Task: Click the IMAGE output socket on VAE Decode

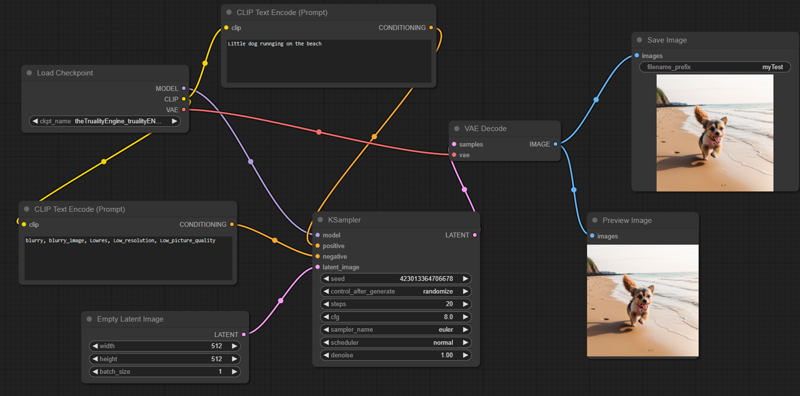Action: pyautogui.click(x=556, y=144)
